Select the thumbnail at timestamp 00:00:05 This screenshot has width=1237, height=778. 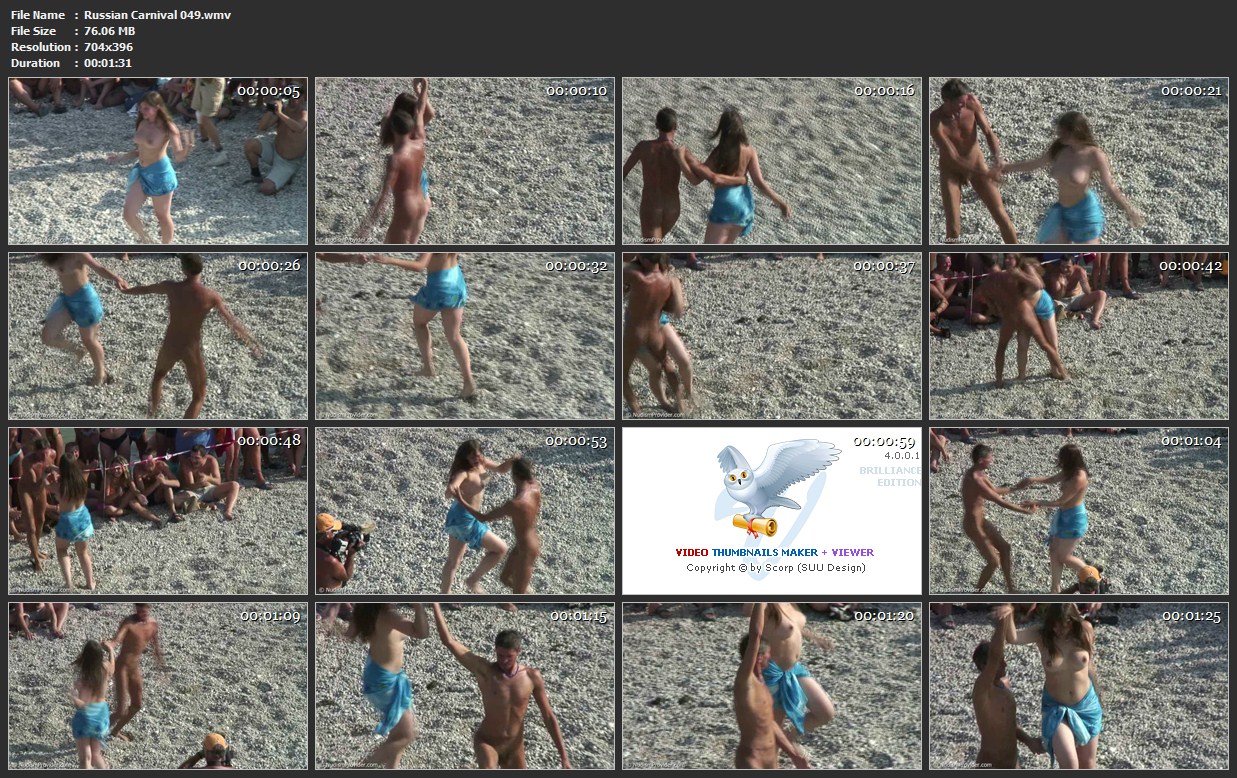158,161
